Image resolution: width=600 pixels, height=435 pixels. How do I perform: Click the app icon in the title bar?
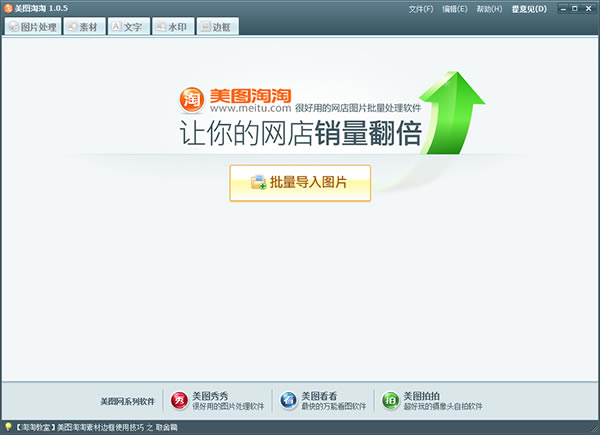pyautogui.click(x=8, y=8)
